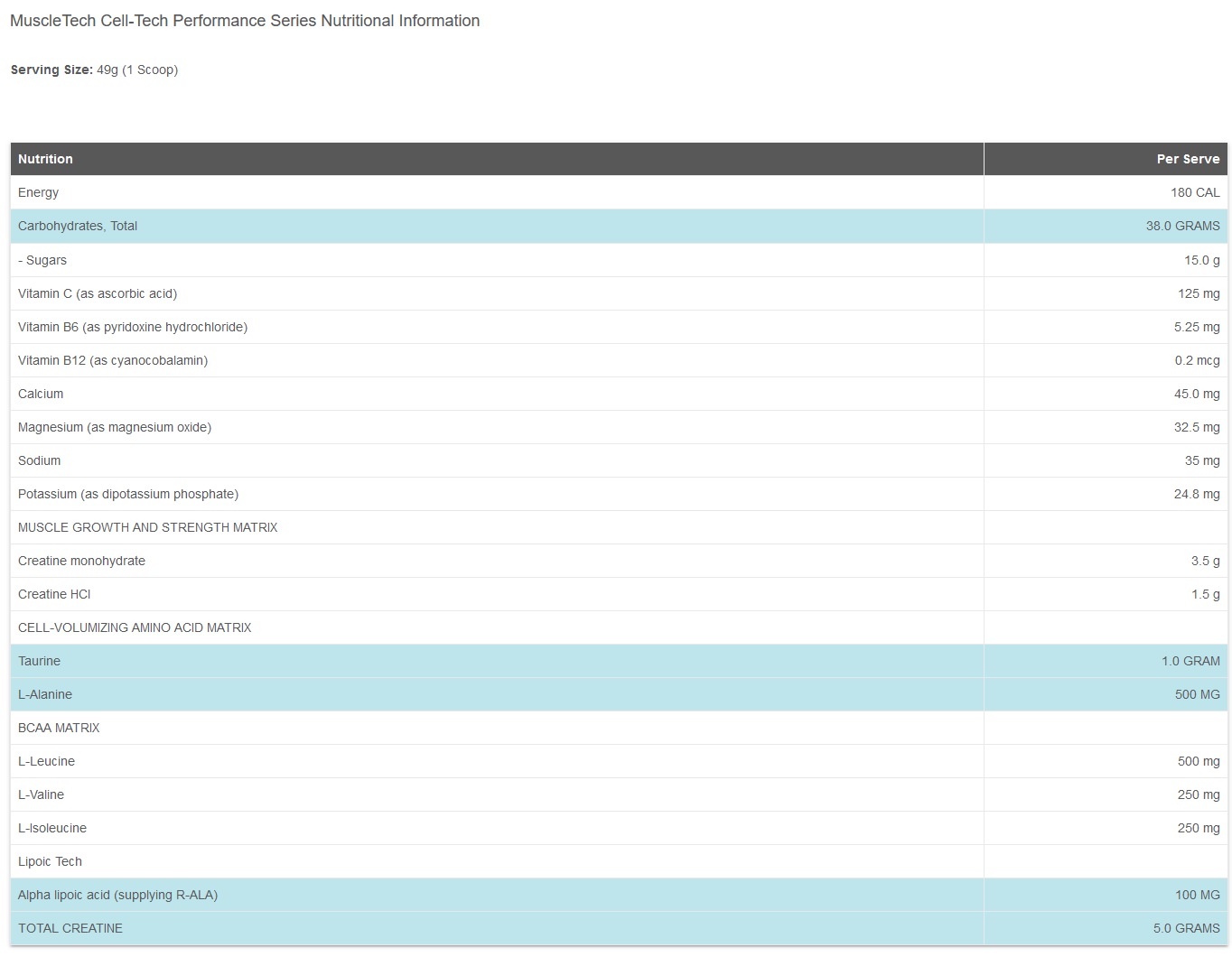Click the '38.0 GRAMS' value
1232x957 pixels.
[1182, 226]
